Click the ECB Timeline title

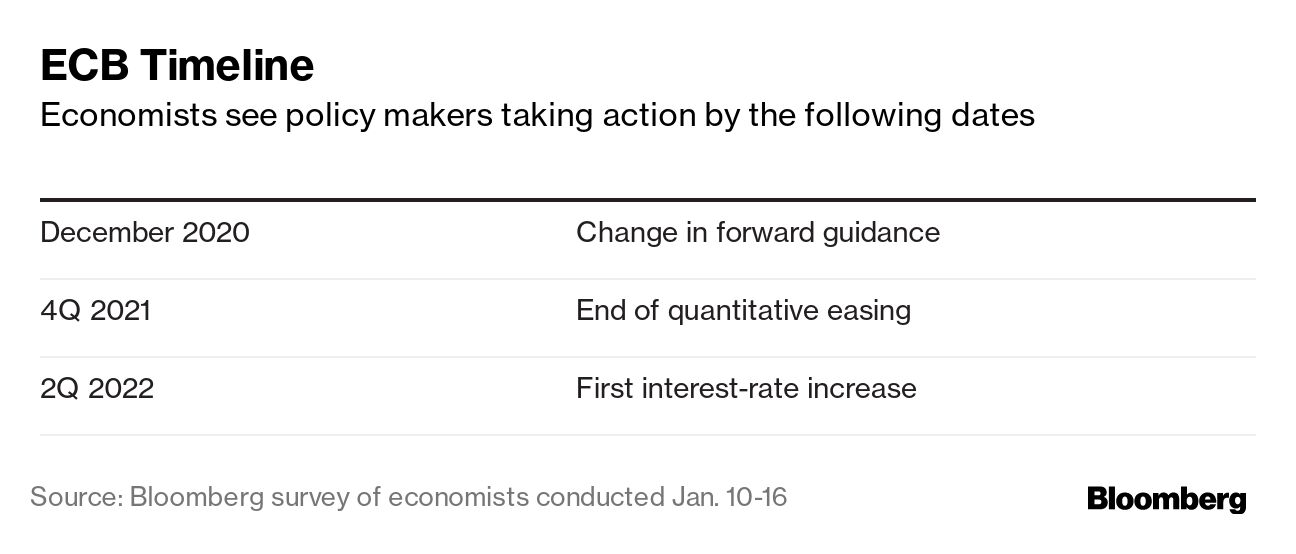pyautogui.click(x=177, y=66)
